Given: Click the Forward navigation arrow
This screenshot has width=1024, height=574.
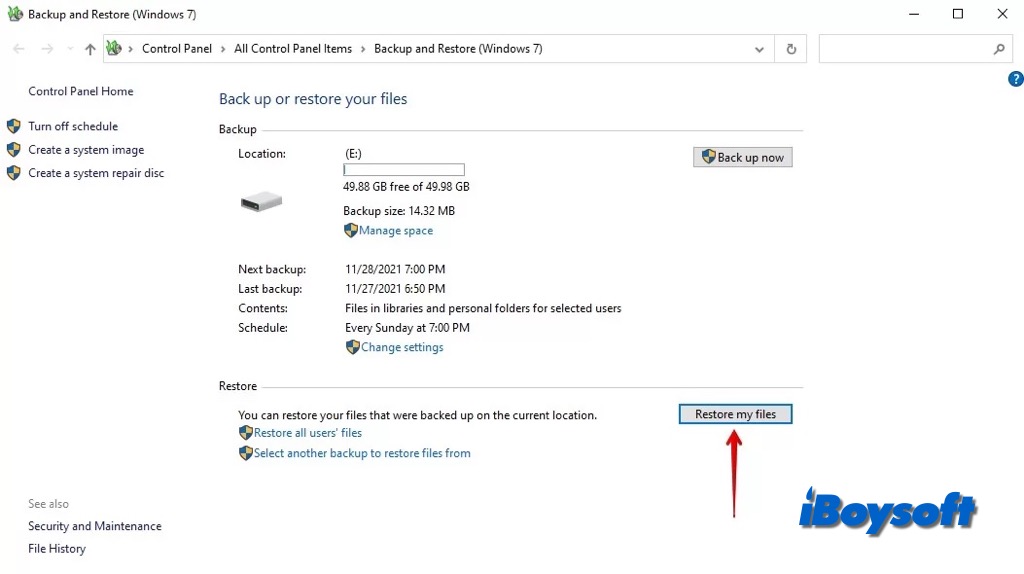Looking at the screenshot, I should pos(47,49).
